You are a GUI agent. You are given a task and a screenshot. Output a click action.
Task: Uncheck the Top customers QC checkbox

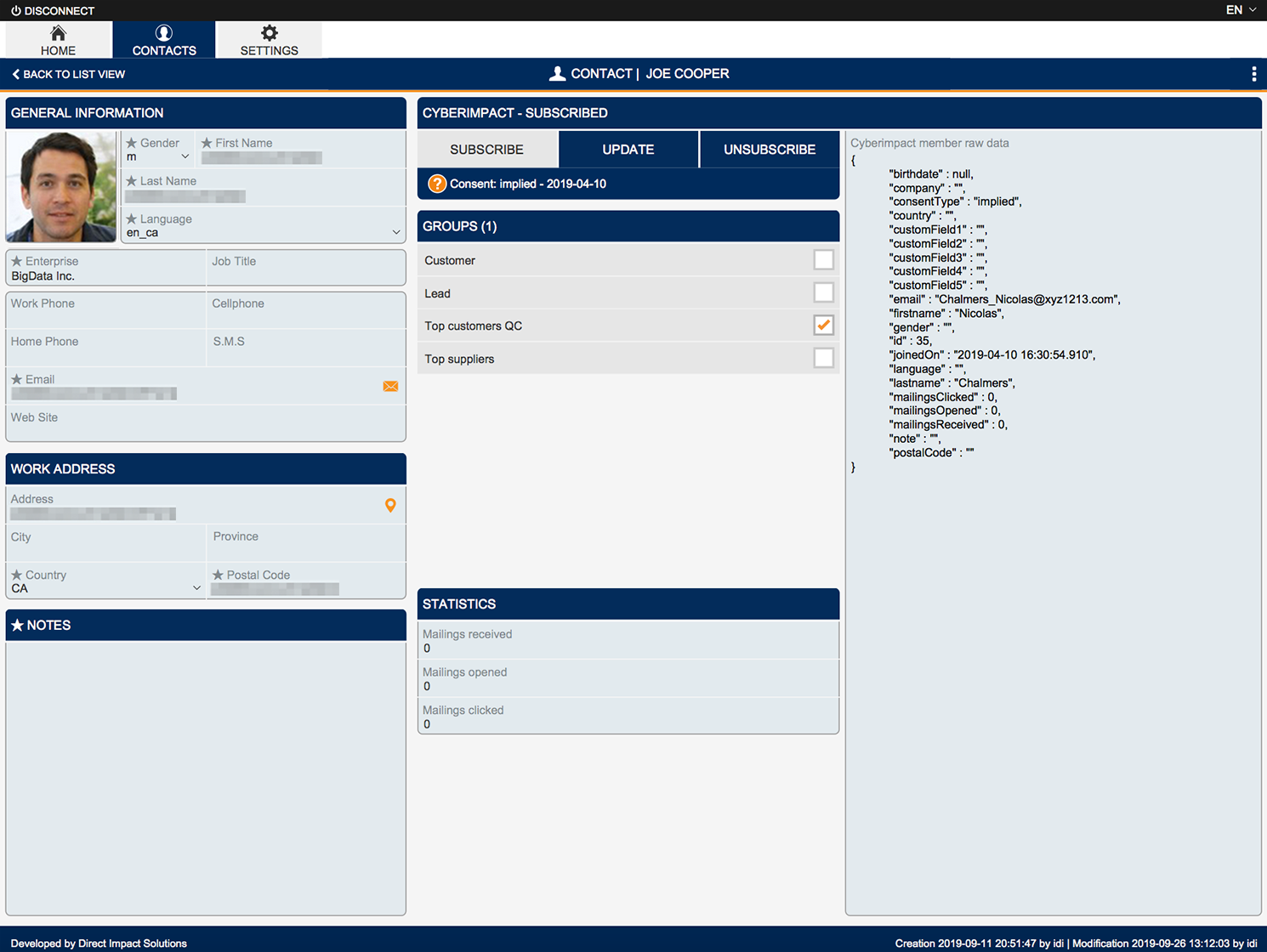pos(822,326)
